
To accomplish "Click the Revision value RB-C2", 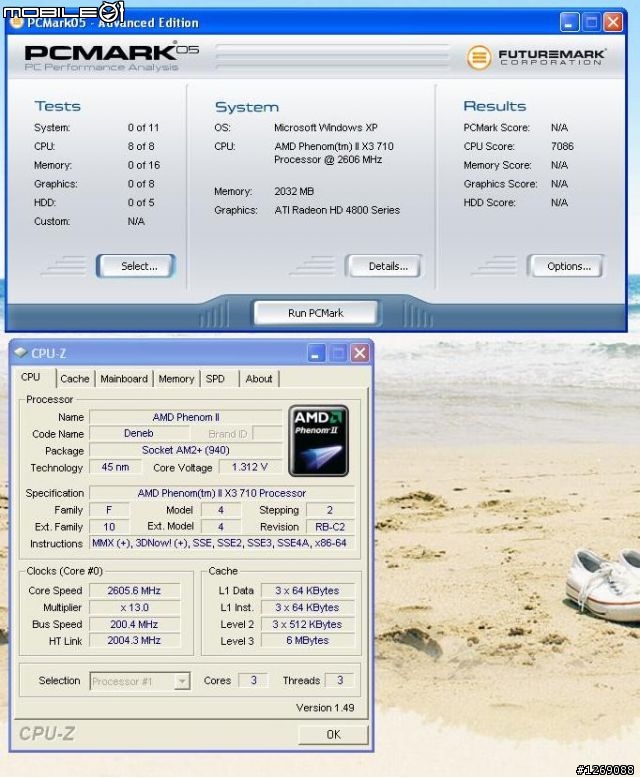I will [x=330, y=526].
